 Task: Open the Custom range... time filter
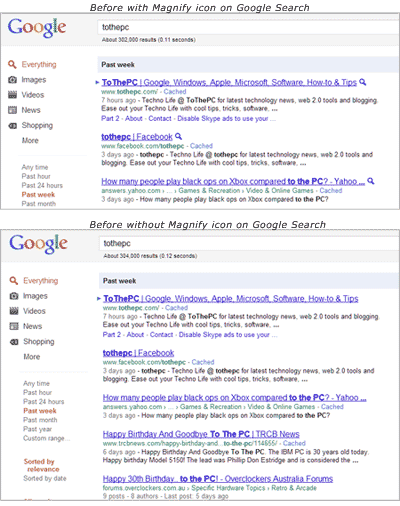(x=46, y=438)
